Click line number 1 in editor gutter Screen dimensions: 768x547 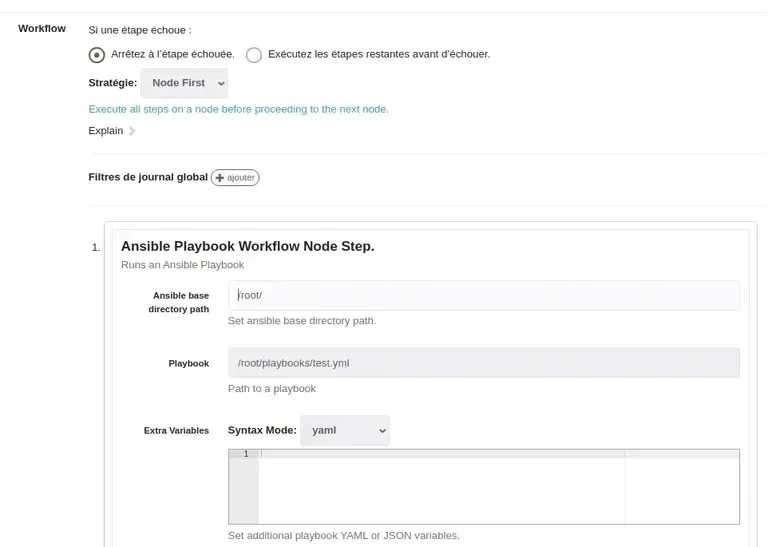pyautogui.click(x=245, y=454)
